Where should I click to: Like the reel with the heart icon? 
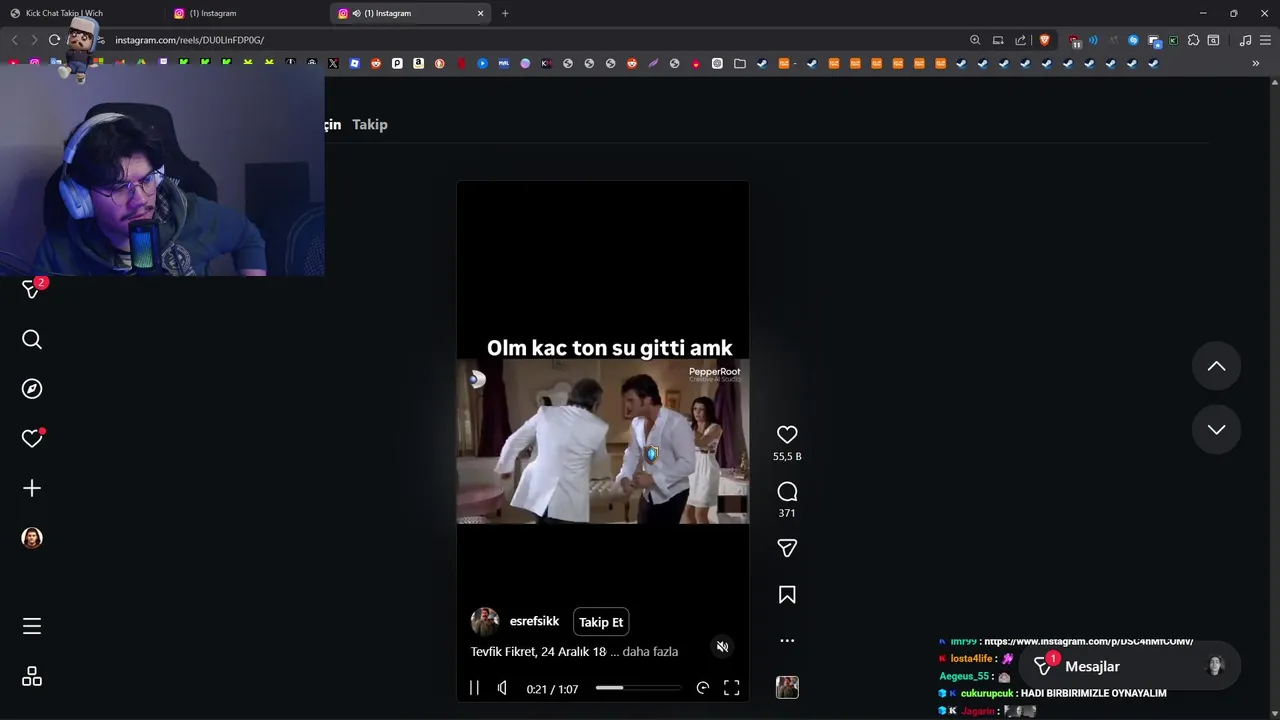pyautogui.click(x=787, y=434)
